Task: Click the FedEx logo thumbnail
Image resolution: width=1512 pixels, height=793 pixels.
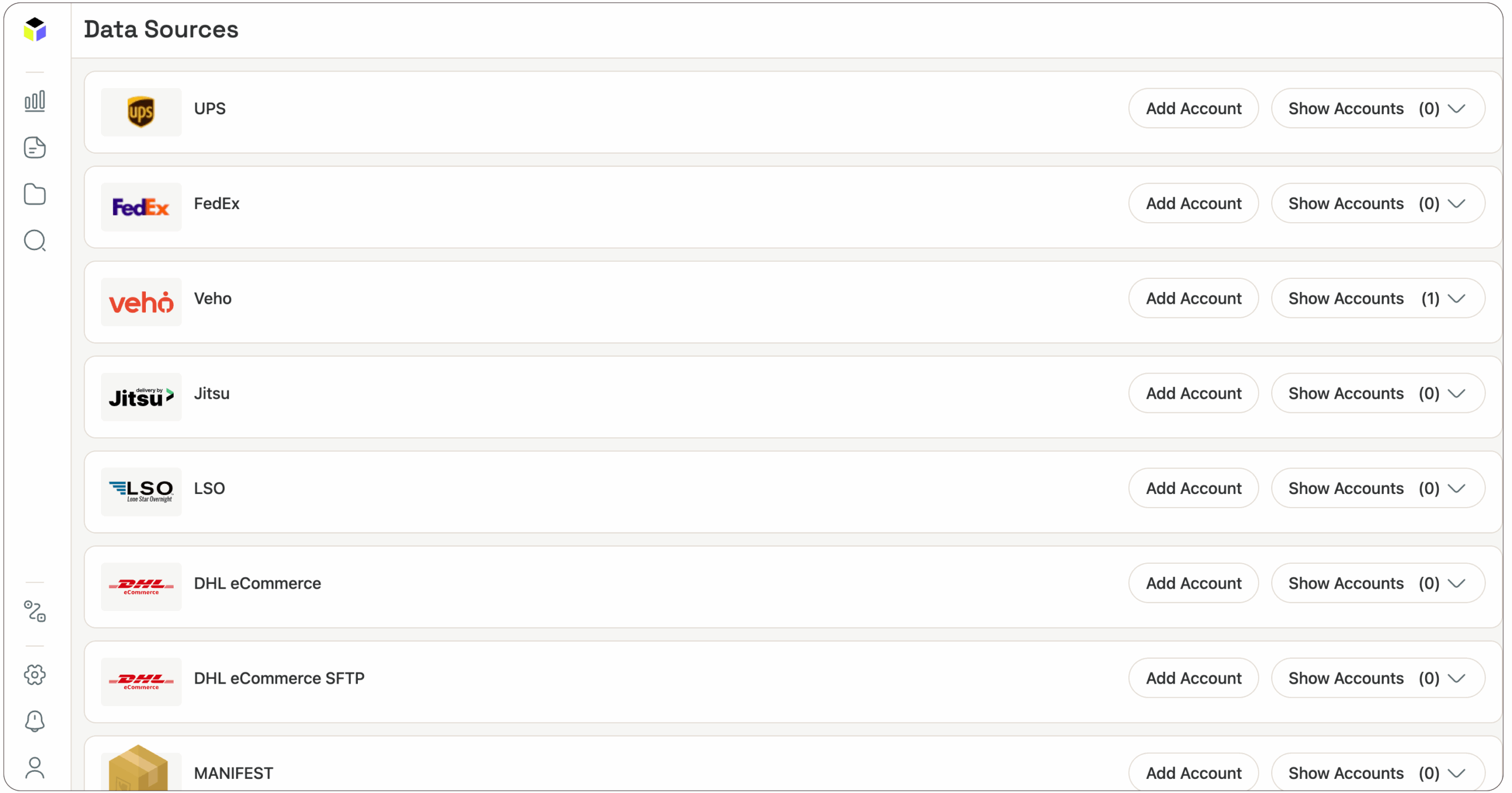Action: 141,207
